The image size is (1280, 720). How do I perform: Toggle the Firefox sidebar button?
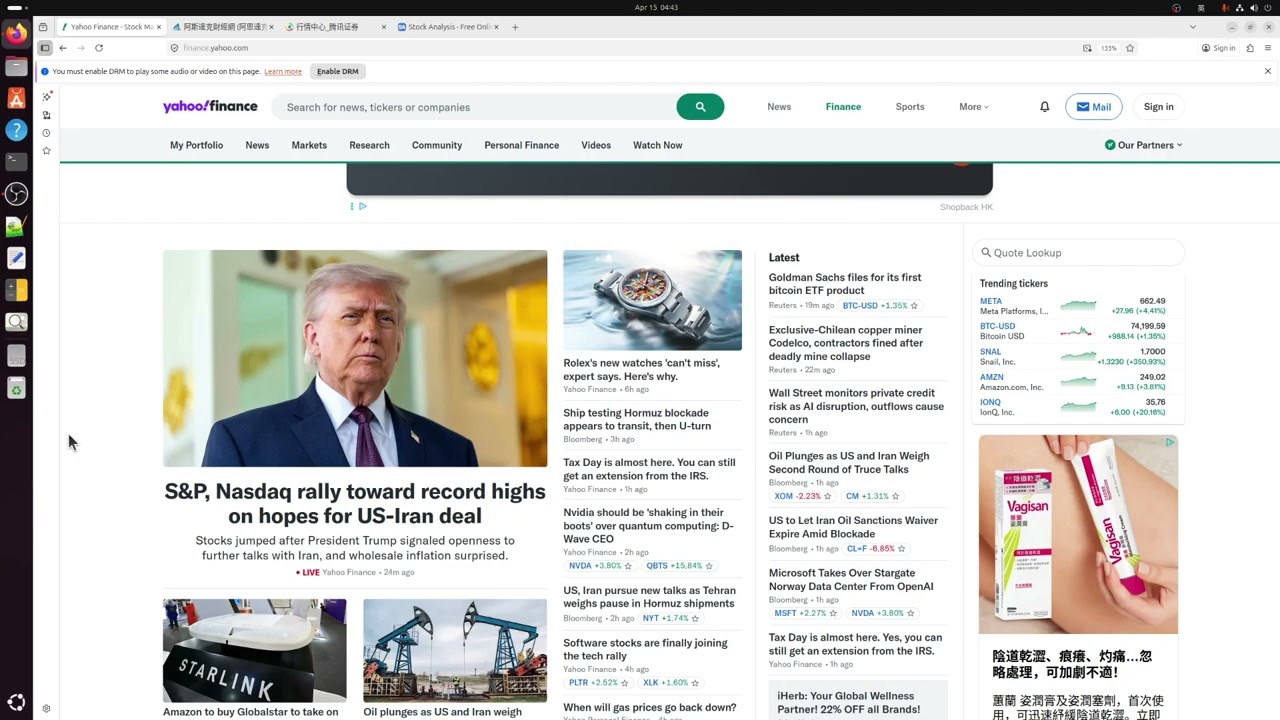point(45,48)
